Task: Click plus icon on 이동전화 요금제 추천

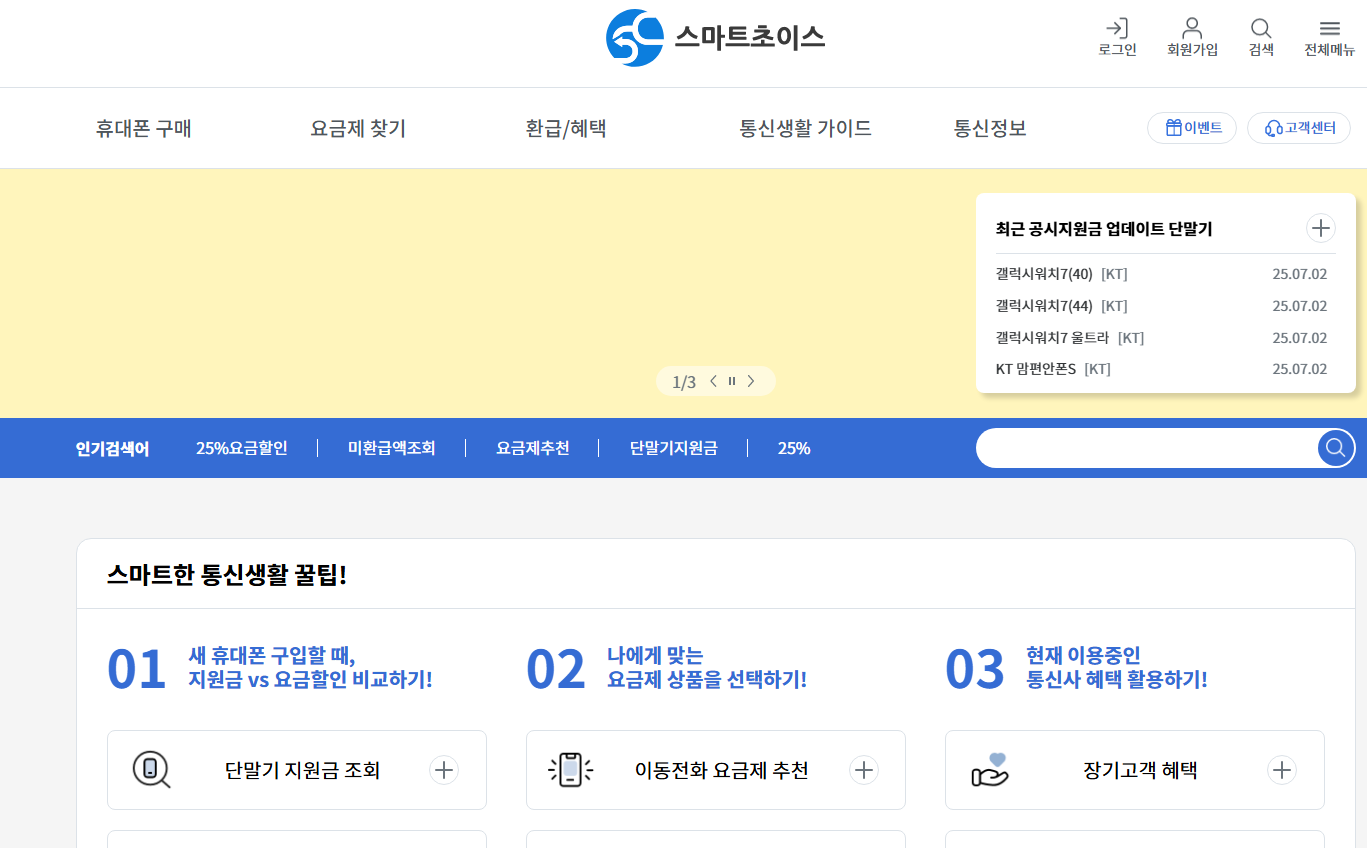Action: coord(864,770)
